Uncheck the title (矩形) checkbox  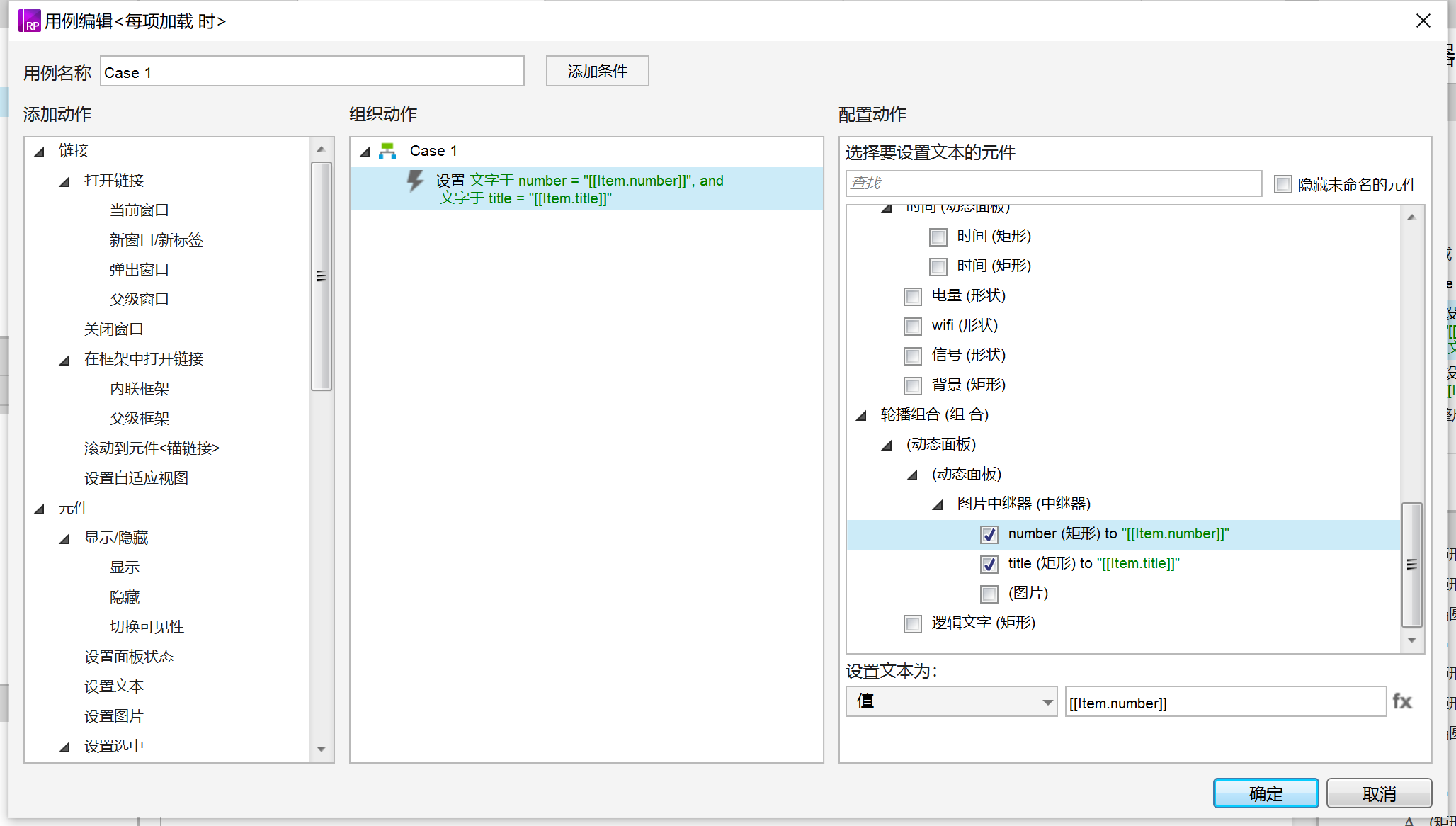[x=989, y=564]
